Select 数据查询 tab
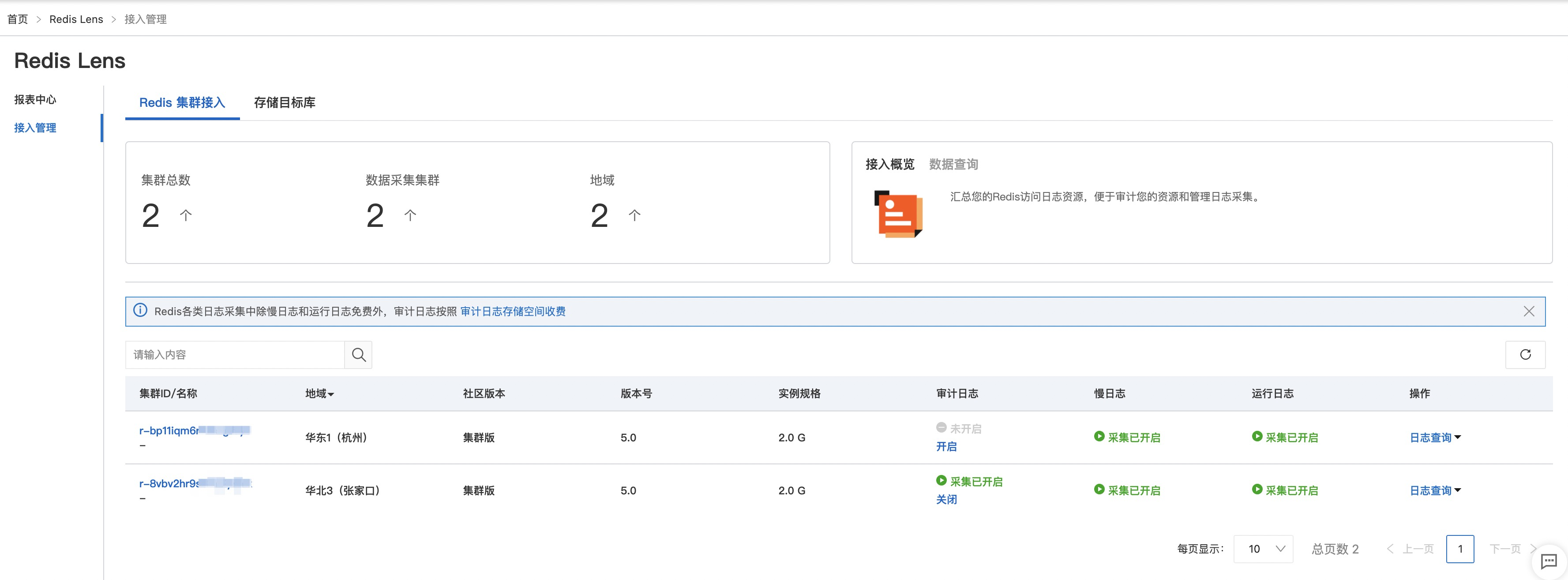This screenshot has width=1568, height=580. pos(953,164)
